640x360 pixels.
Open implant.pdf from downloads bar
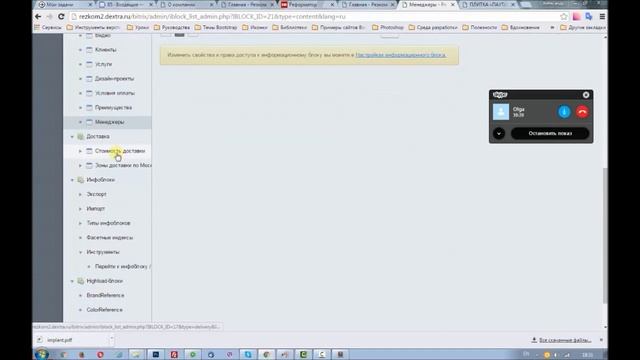click(x=60, y=340)
